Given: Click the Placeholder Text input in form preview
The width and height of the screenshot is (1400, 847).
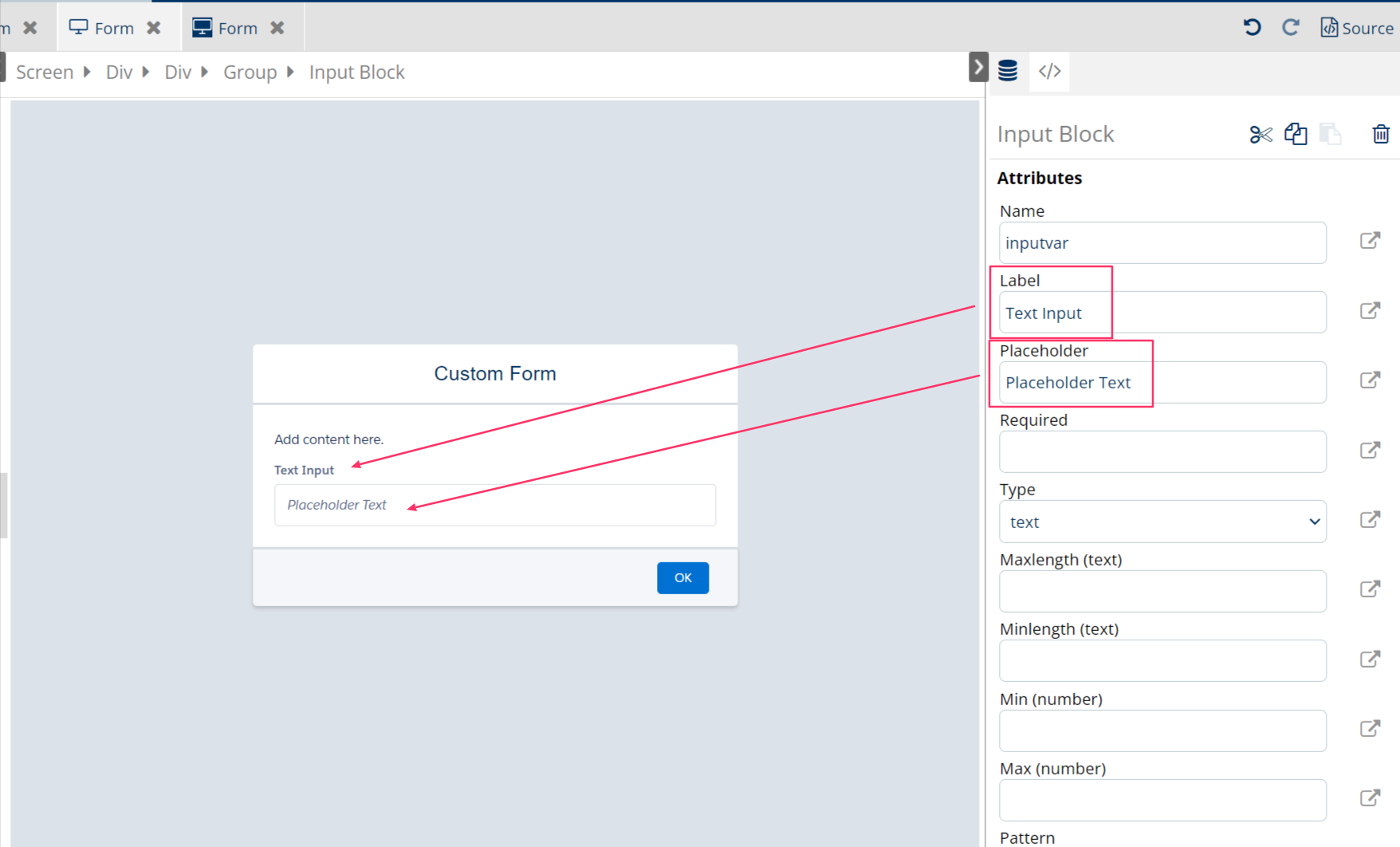Looking at the screenshot, I should pyautogui.click(x=494, y=506).
